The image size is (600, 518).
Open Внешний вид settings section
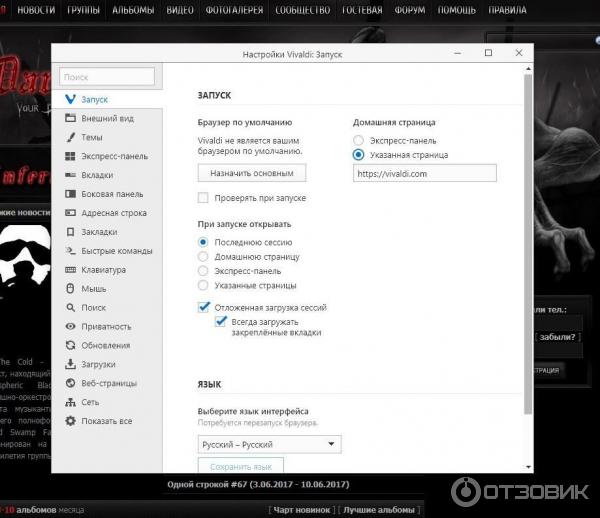tap(107, 118)
